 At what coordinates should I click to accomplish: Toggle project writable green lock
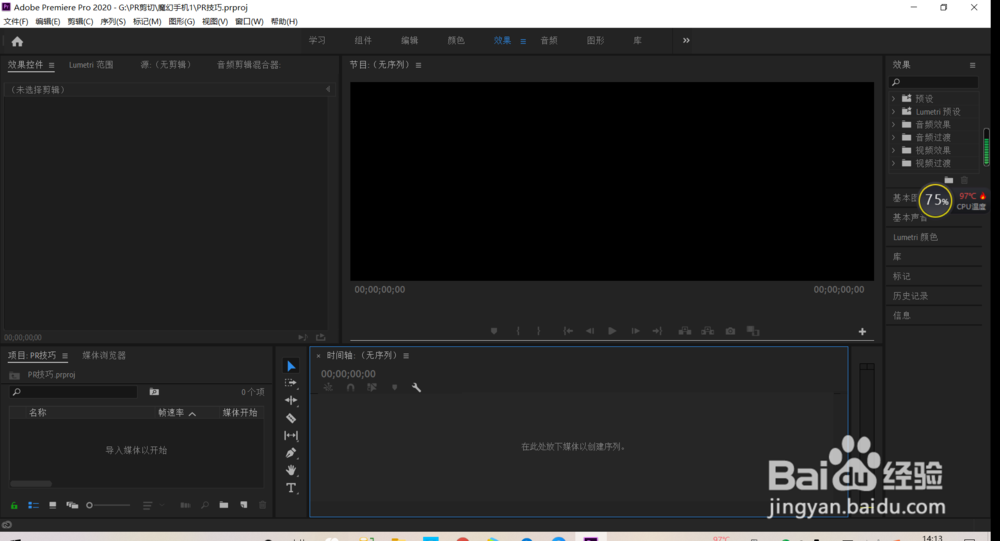[14, 505]
